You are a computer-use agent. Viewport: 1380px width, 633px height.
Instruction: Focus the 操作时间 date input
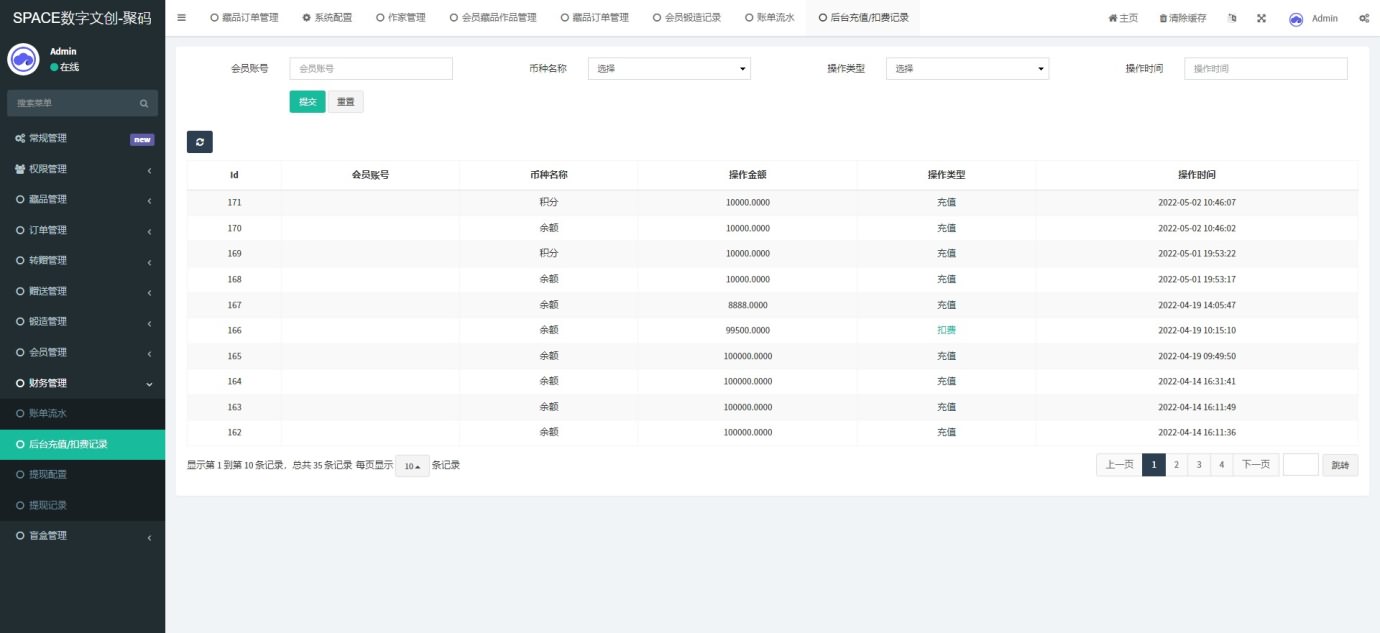(x=1266, y=68)
